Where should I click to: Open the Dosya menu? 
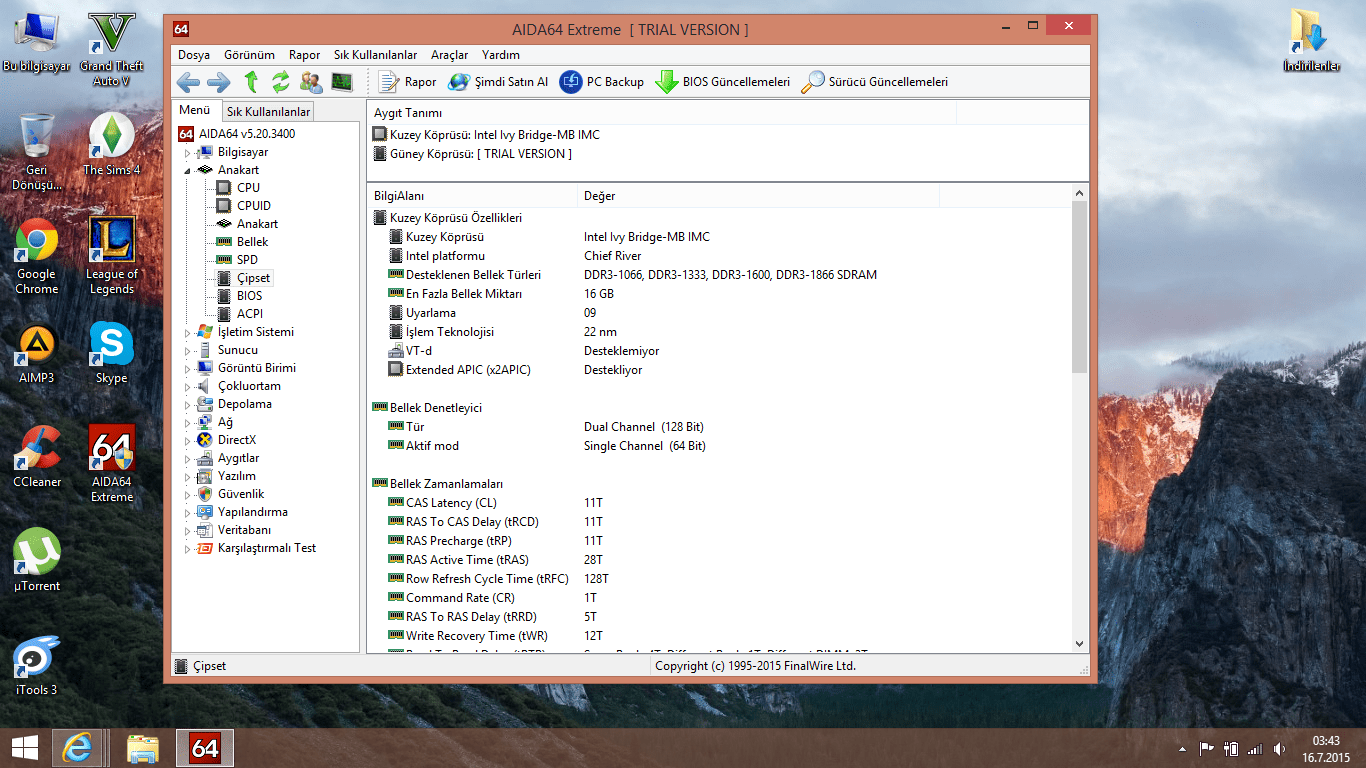tap(194, 55)
